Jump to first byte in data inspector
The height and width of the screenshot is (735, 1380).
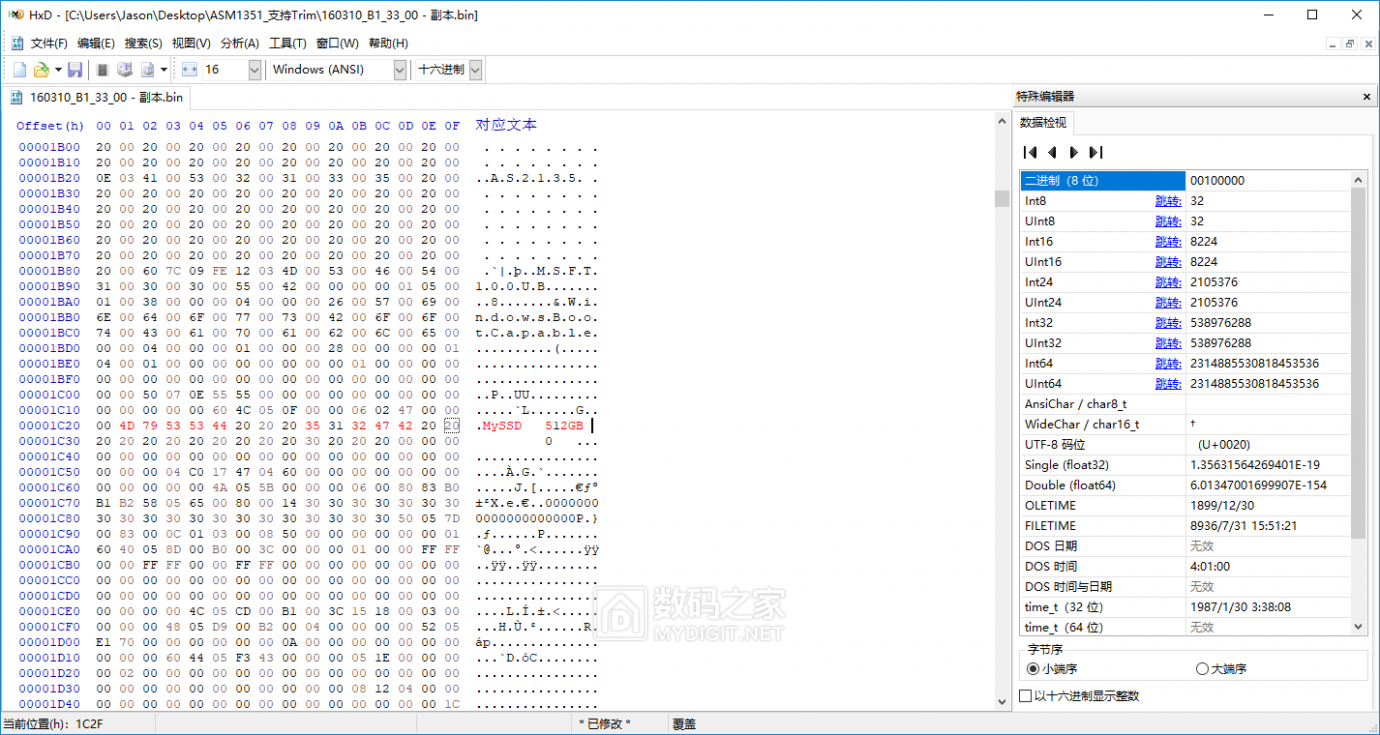[1030, 152]
